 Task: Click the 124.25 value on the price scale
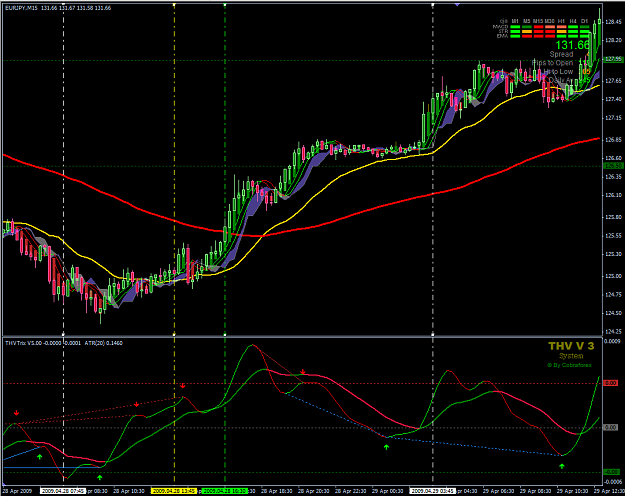pos(614,331)
